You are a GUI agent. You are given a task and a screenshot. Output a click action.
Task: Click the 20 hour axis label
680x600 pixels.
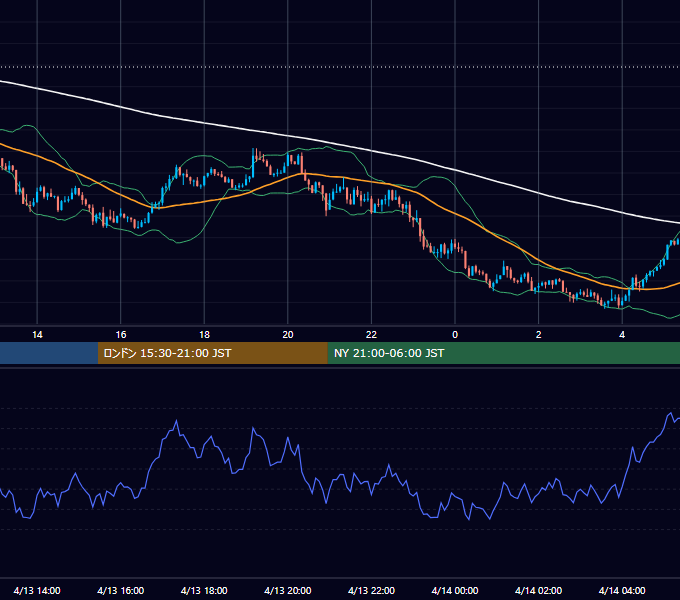pos(288,335)
